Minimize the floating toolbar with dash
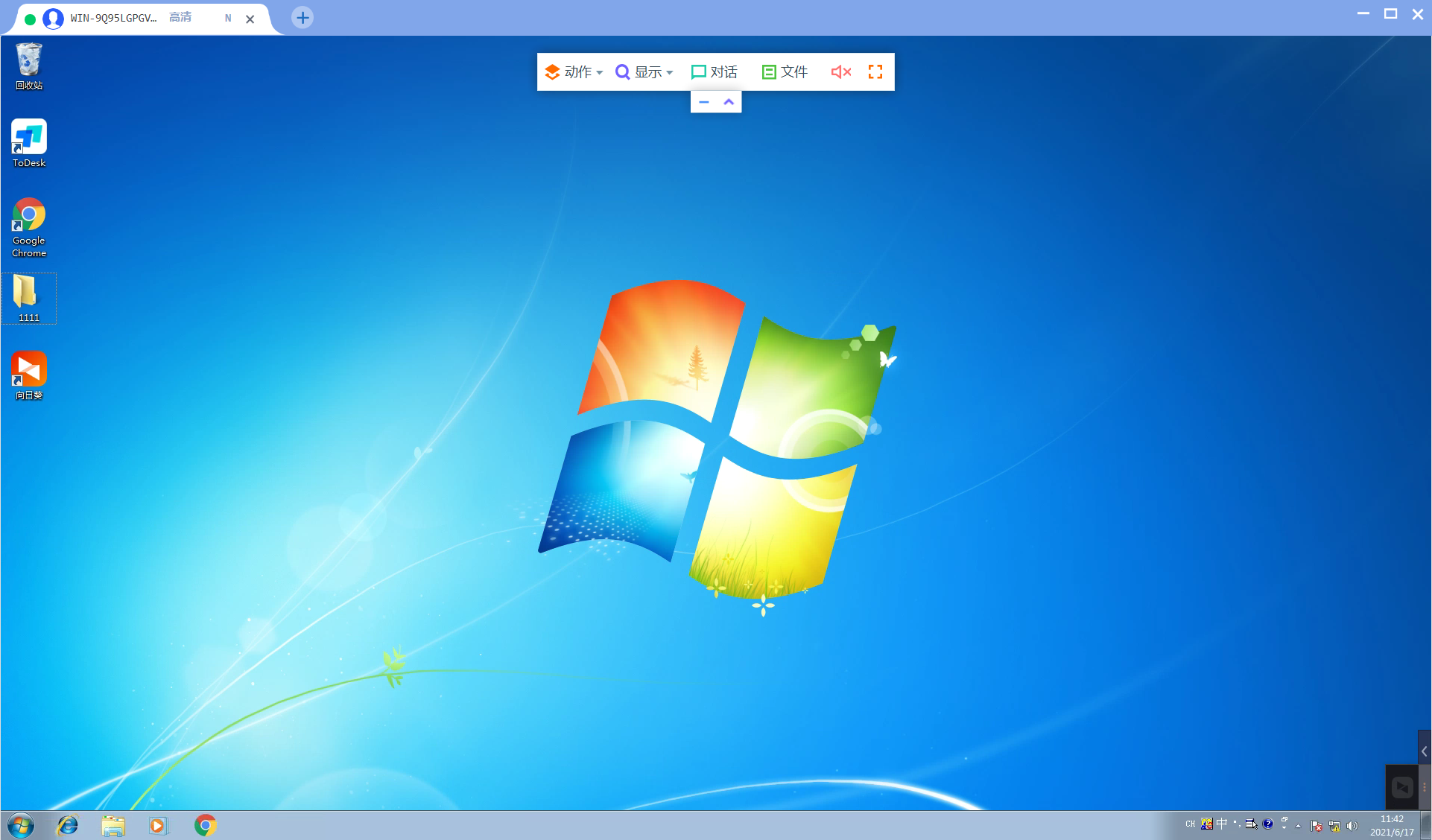The height and width of the screenshot is (840, 1432). pyautogui.click(x=704, y=102)
